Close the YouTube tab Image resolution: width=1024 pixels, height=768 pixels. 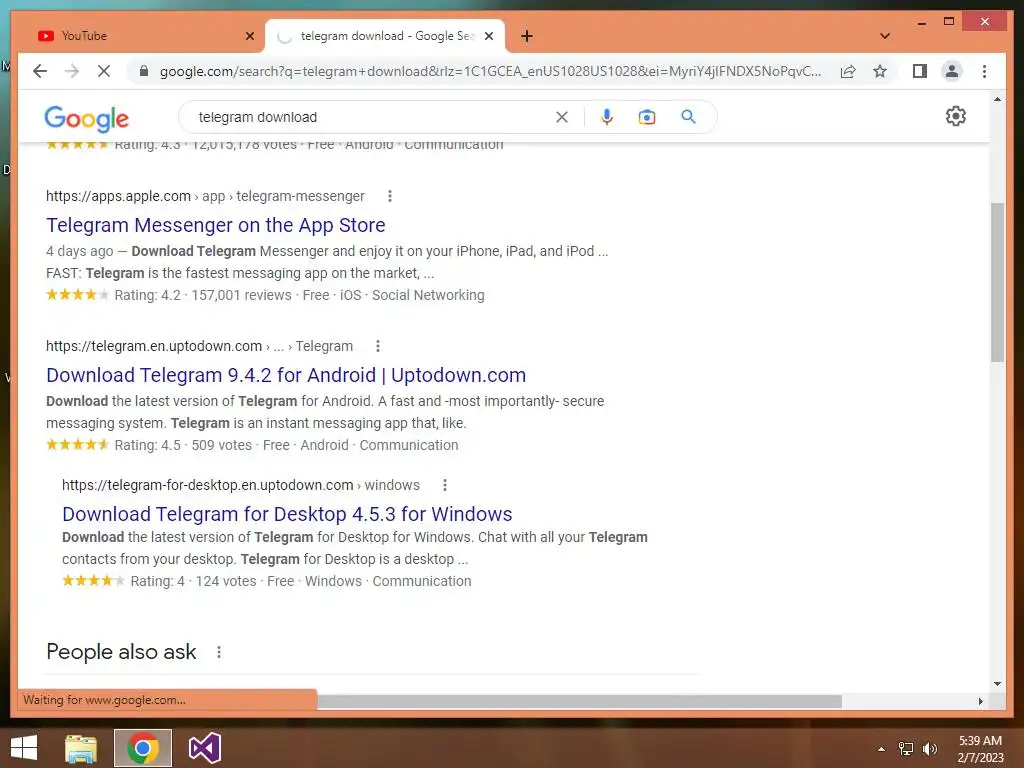(249, 36)
